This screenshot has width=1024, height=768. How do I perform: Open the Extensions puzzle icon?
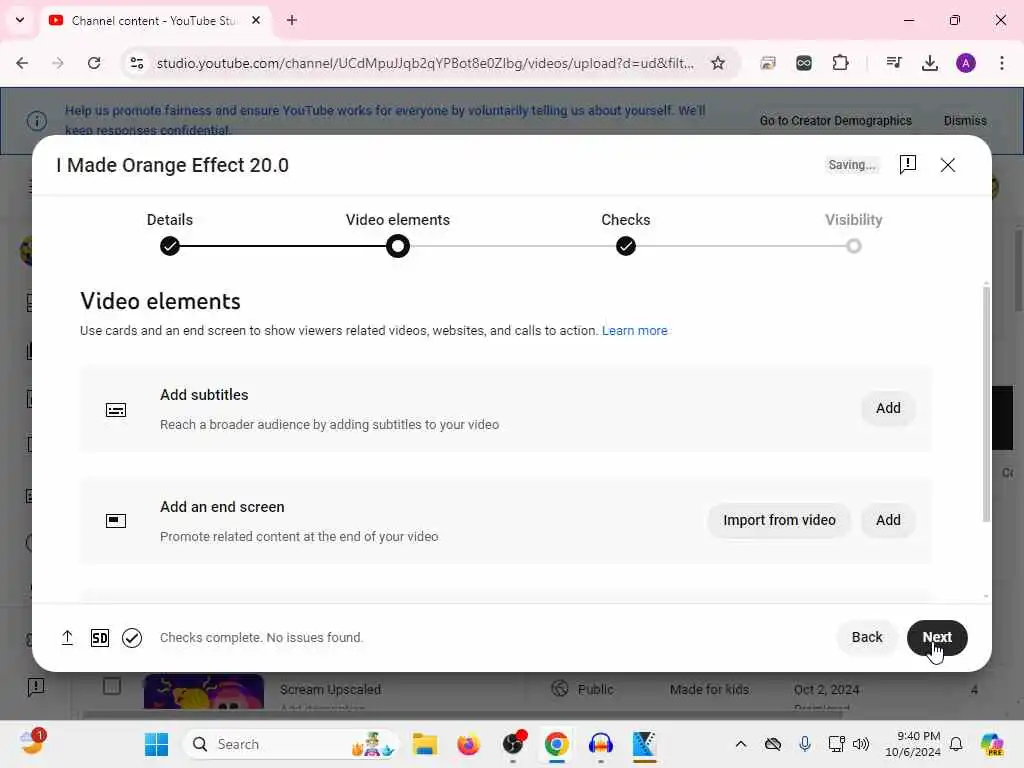click(840, 63)
